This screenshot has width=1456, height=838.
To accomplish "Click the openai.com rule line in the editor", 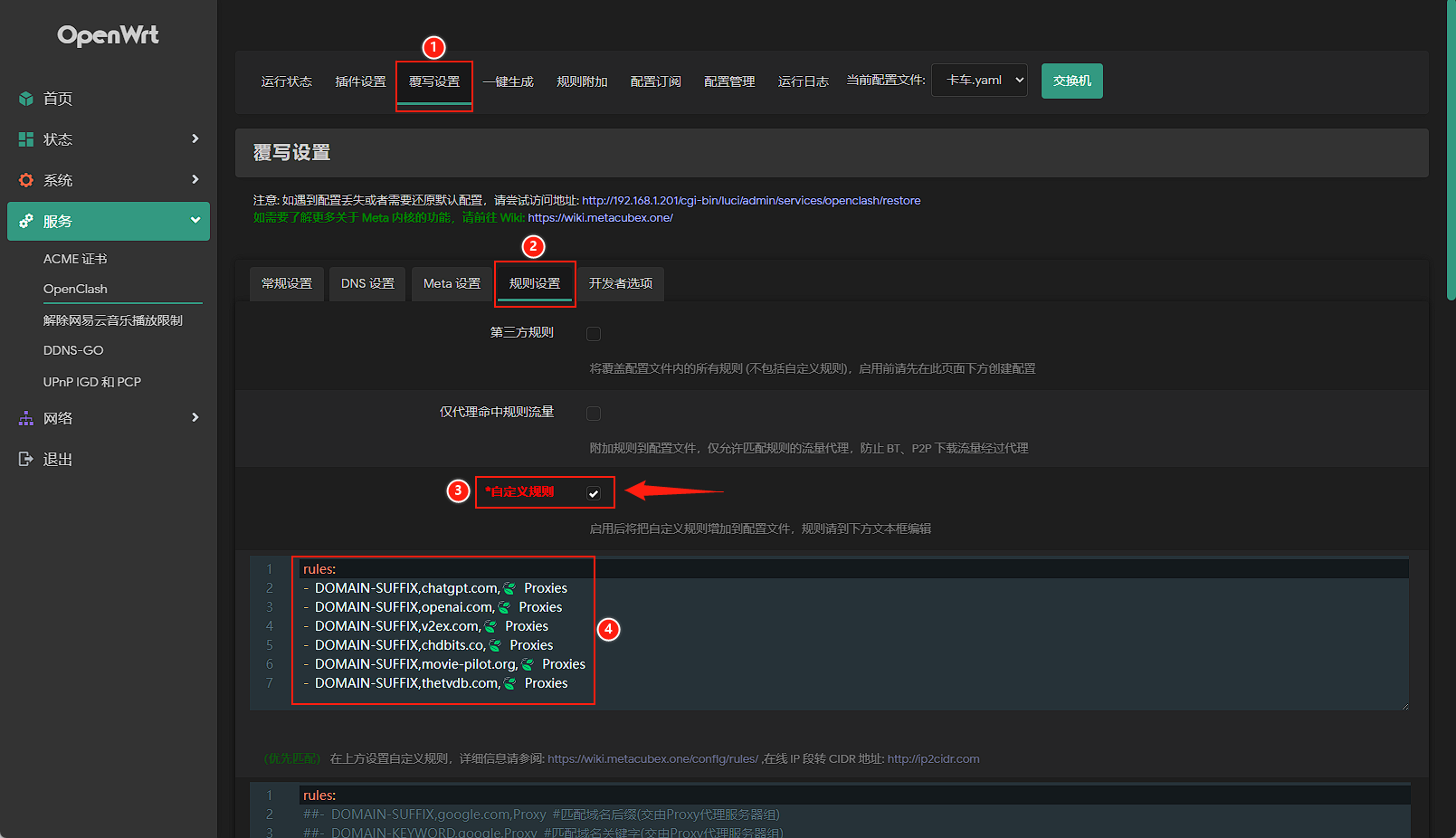I will (x=433, y=607).
